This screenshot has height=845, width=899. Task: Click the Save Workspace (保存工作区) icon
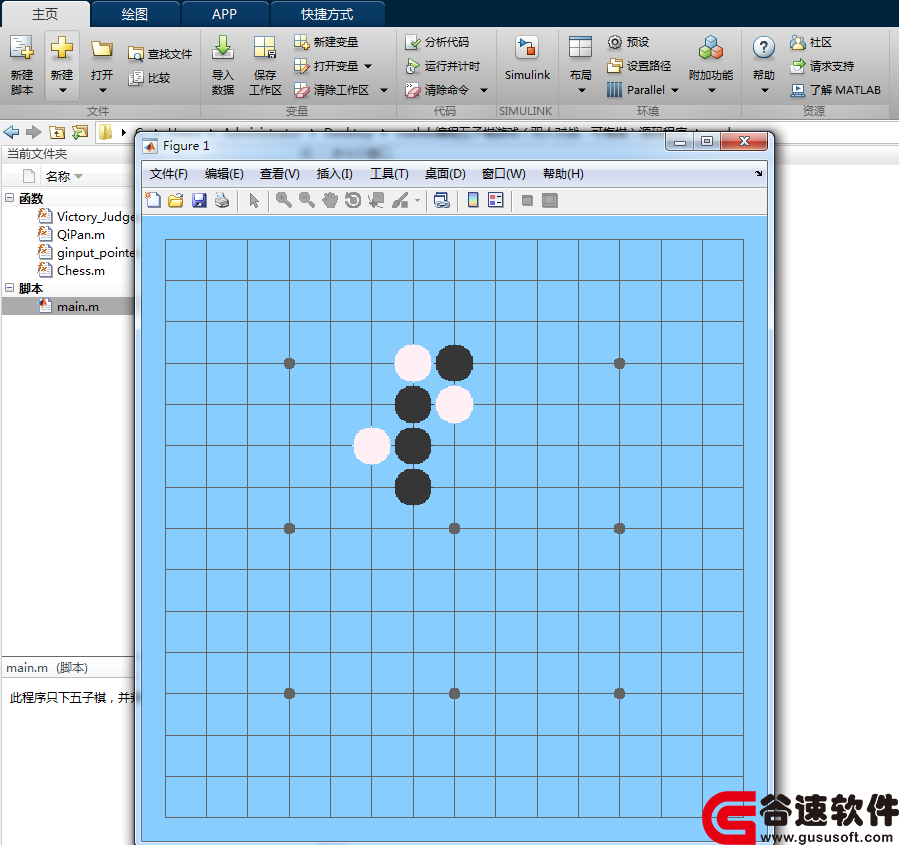pos(265,48)
